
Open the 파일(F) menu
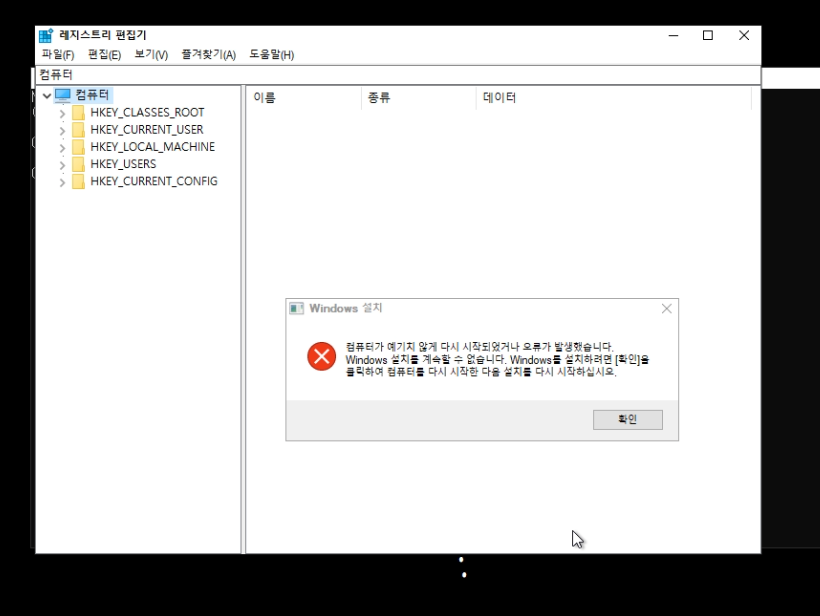[58, 54]
